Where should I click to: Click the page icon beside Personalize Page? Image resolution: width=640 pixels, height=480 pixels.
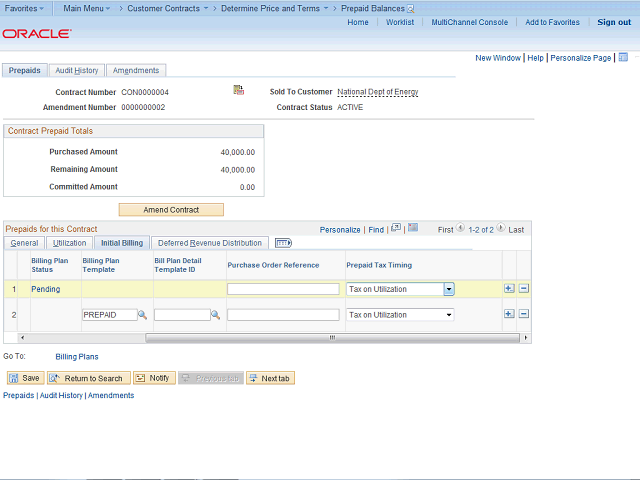620,58
